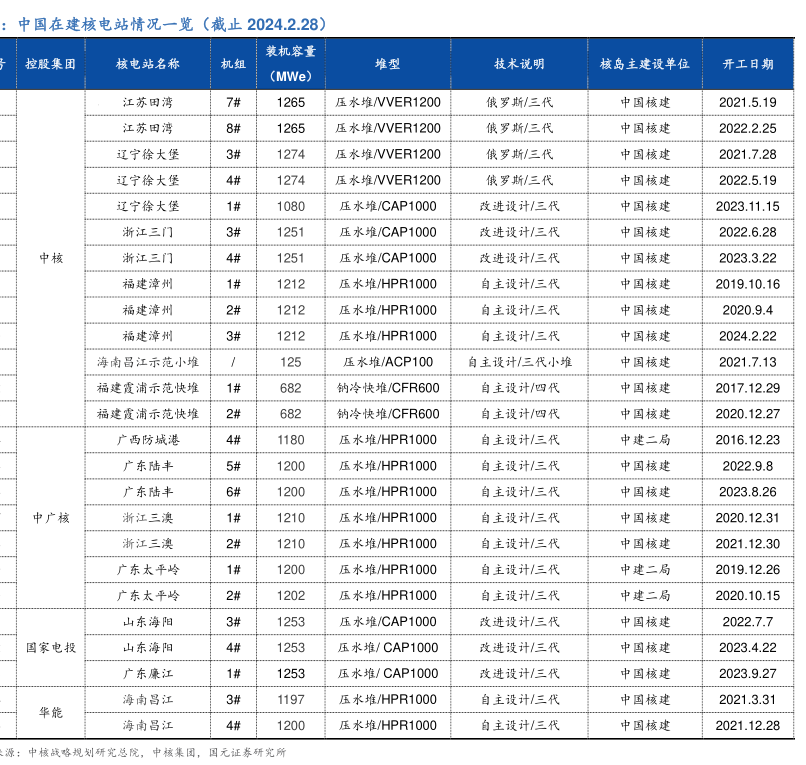Click the 装机容量 (MWe) column header
Image resolution: width=806 pixels, height=765 pixels.
291,64
